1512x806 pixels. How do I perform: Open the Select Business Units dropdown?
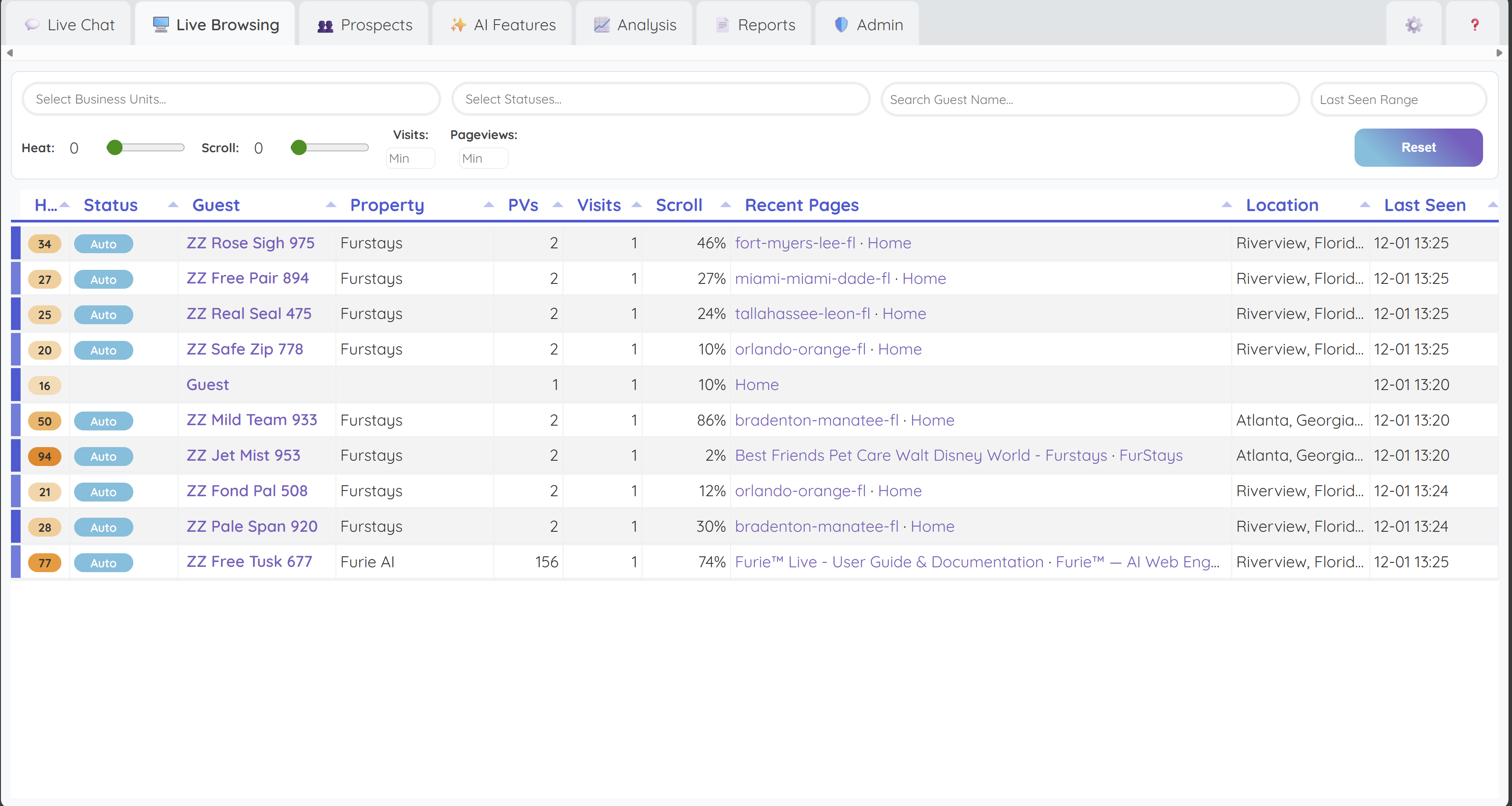tap(231, 99)
